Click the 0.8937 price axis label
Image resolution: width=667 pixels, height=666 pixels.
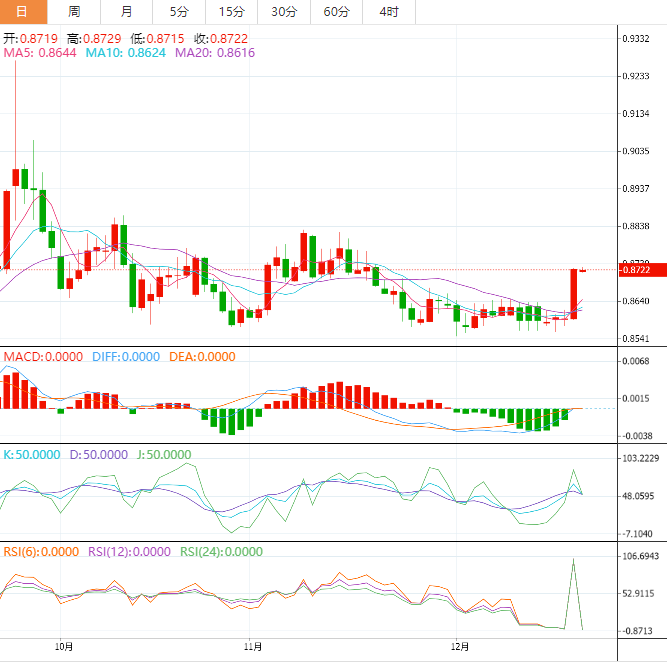636,188
